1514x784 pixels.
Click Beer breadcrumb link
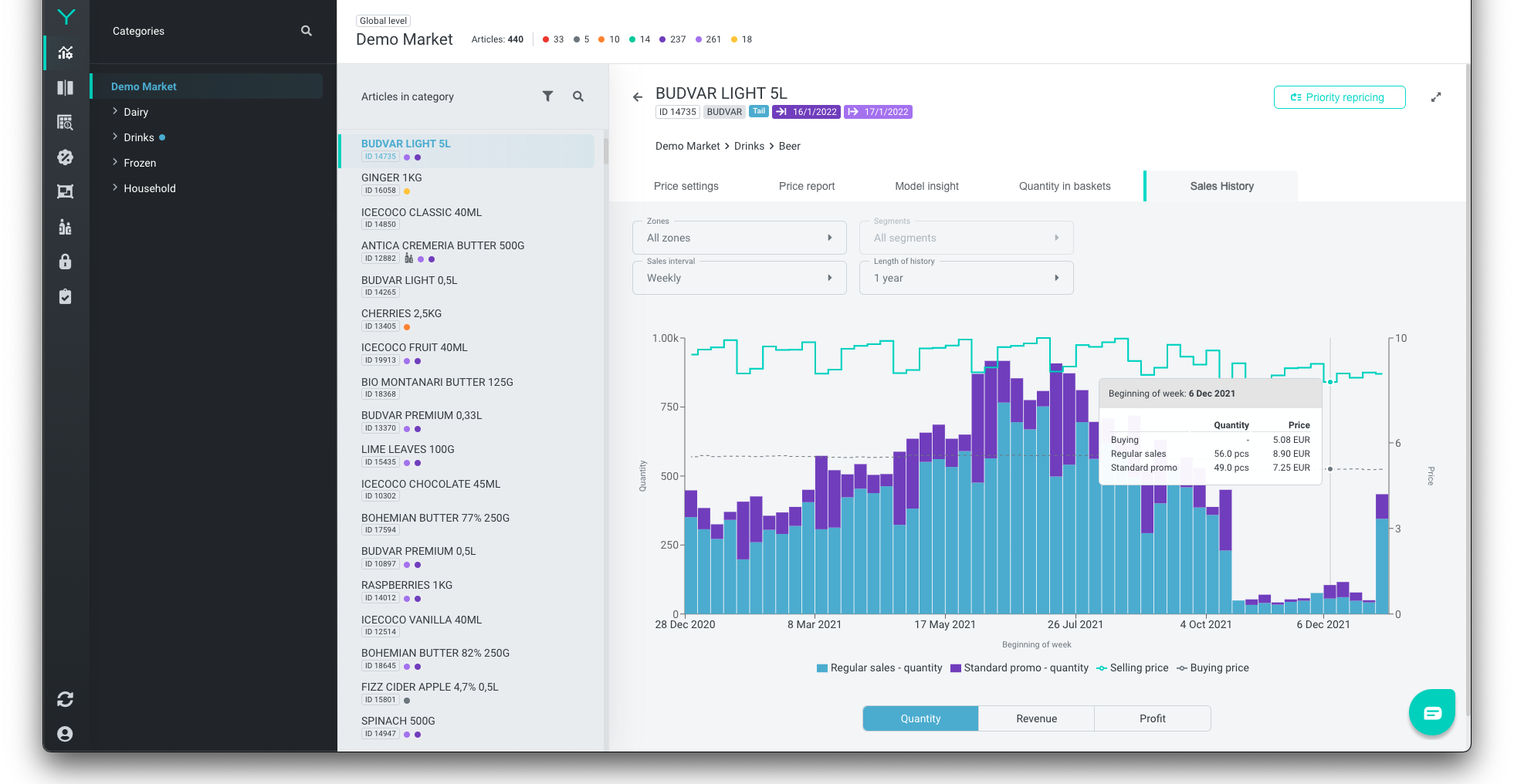tap(789, 146)
